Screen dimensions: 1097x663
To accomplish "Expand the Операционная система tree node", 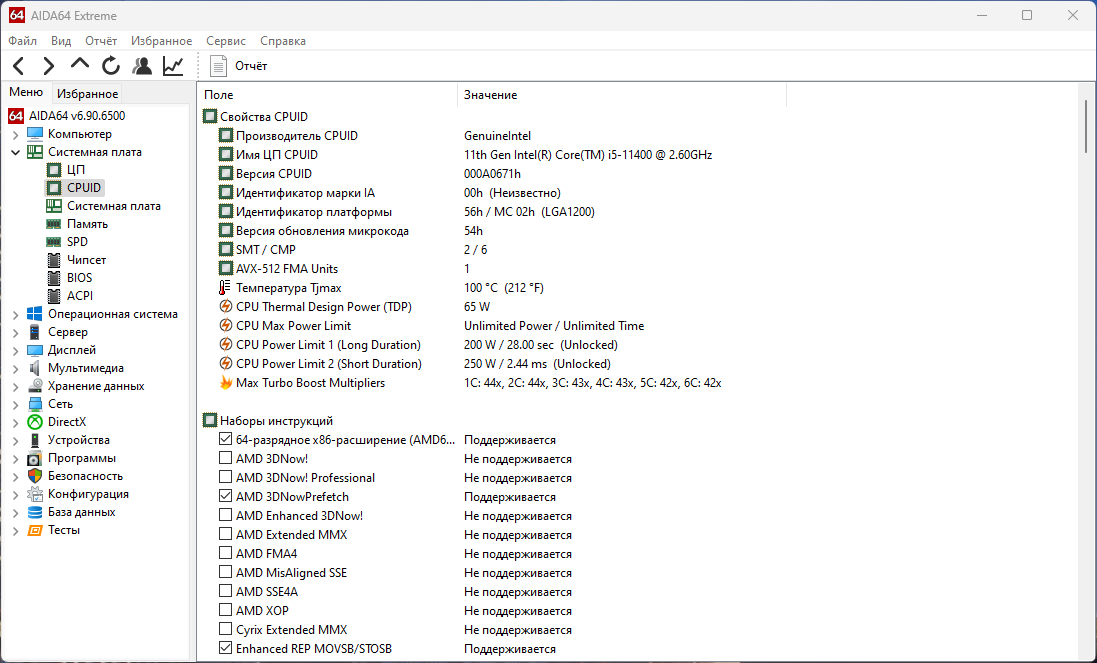I will tap(16, 315).
